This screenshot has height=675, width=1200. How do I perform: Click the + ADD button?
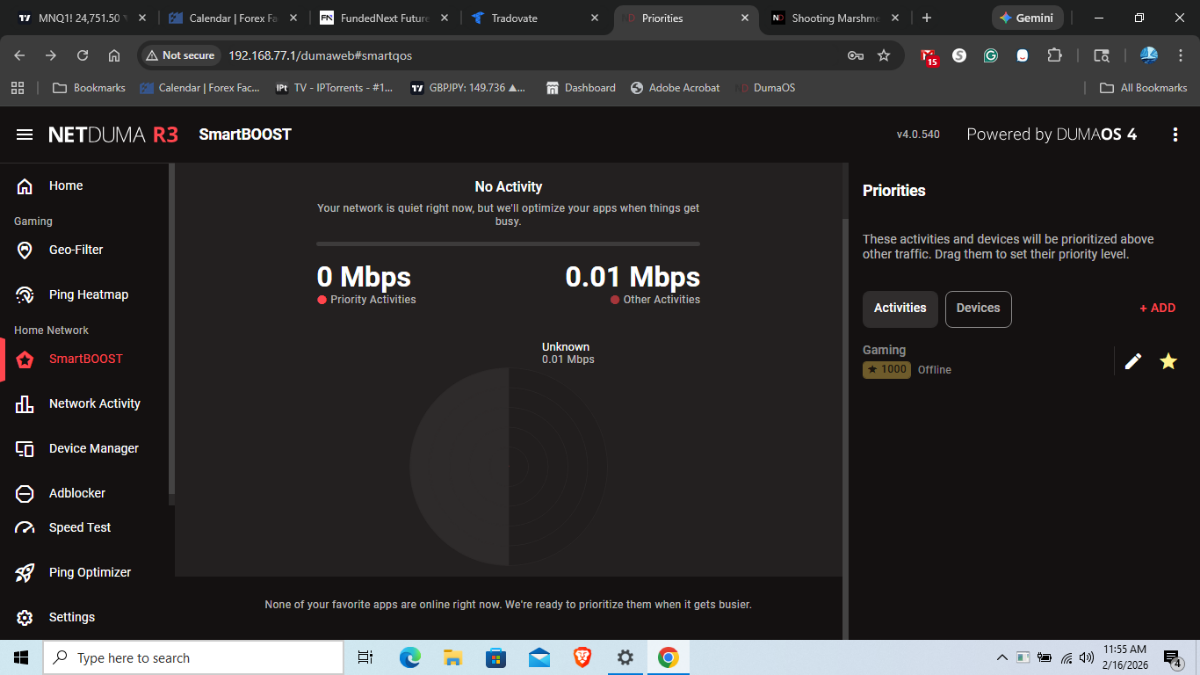tap(1157, 309)
